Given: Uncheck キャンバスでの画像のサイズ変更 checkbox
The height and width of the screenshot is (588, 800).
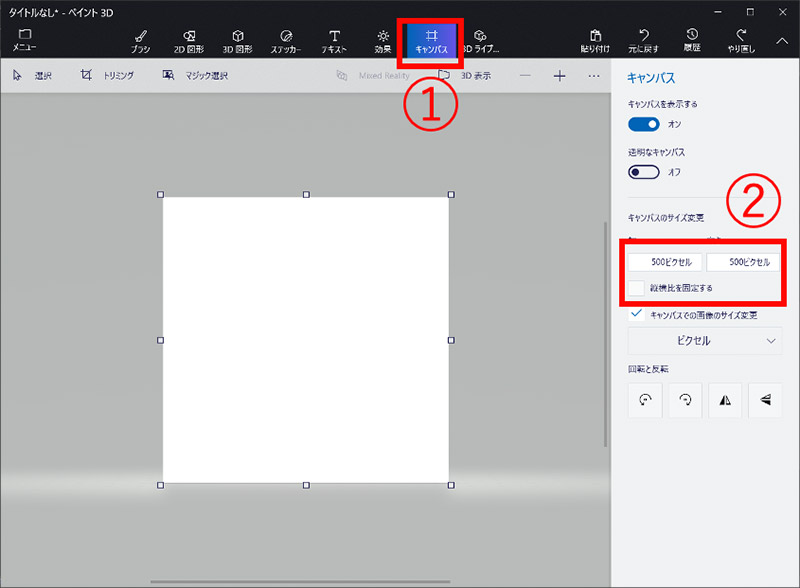Looking at the screenshot, I should click(637, 314).
